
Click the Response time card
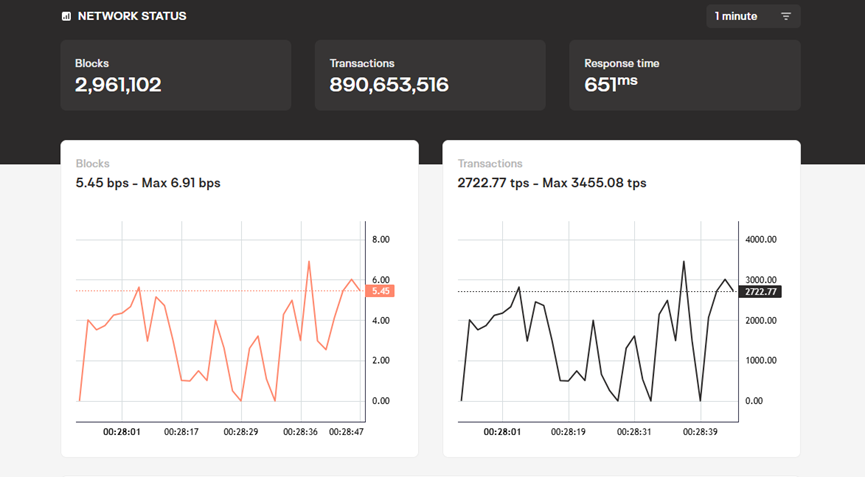685,75
